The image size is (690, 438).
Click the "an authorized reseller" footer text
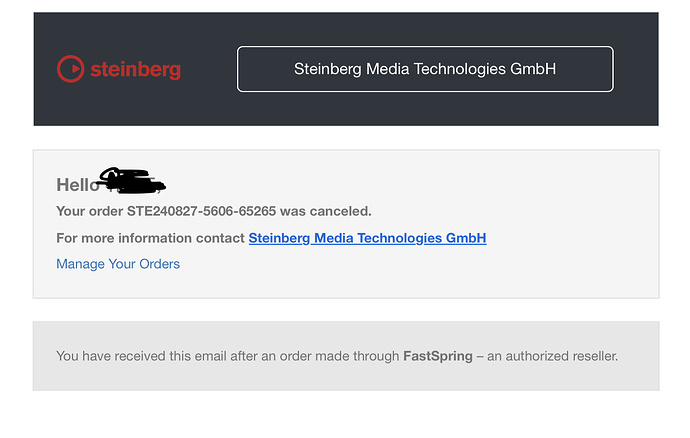554,355
